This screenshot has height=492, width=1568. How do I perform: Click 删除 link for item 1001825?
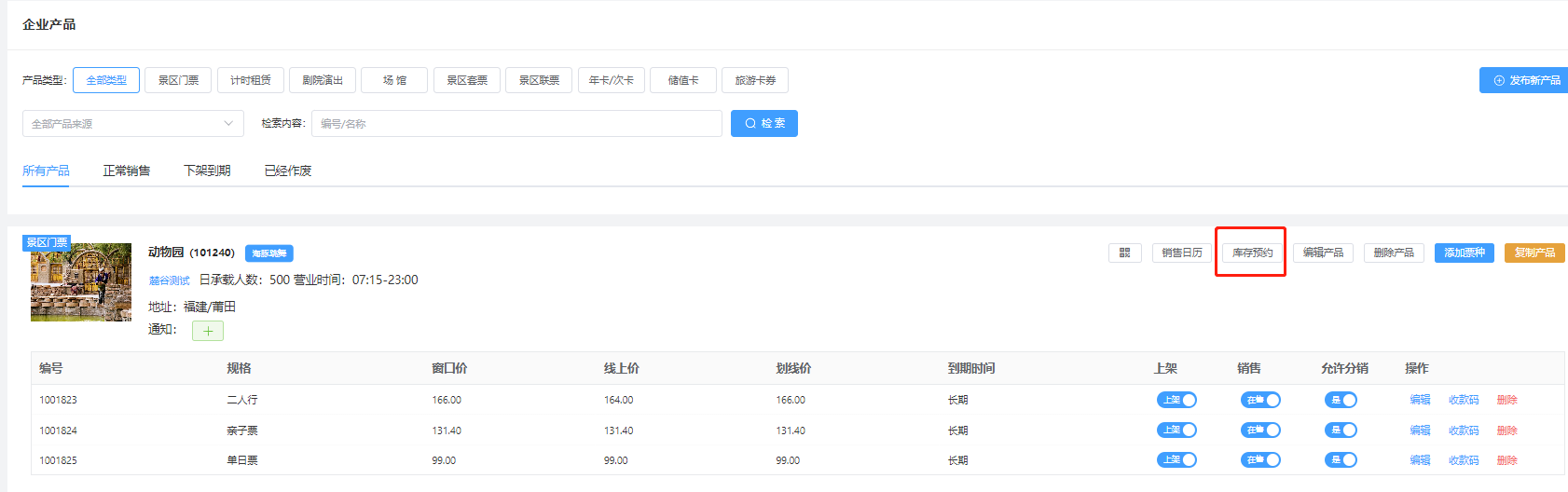pos(1506,460)
